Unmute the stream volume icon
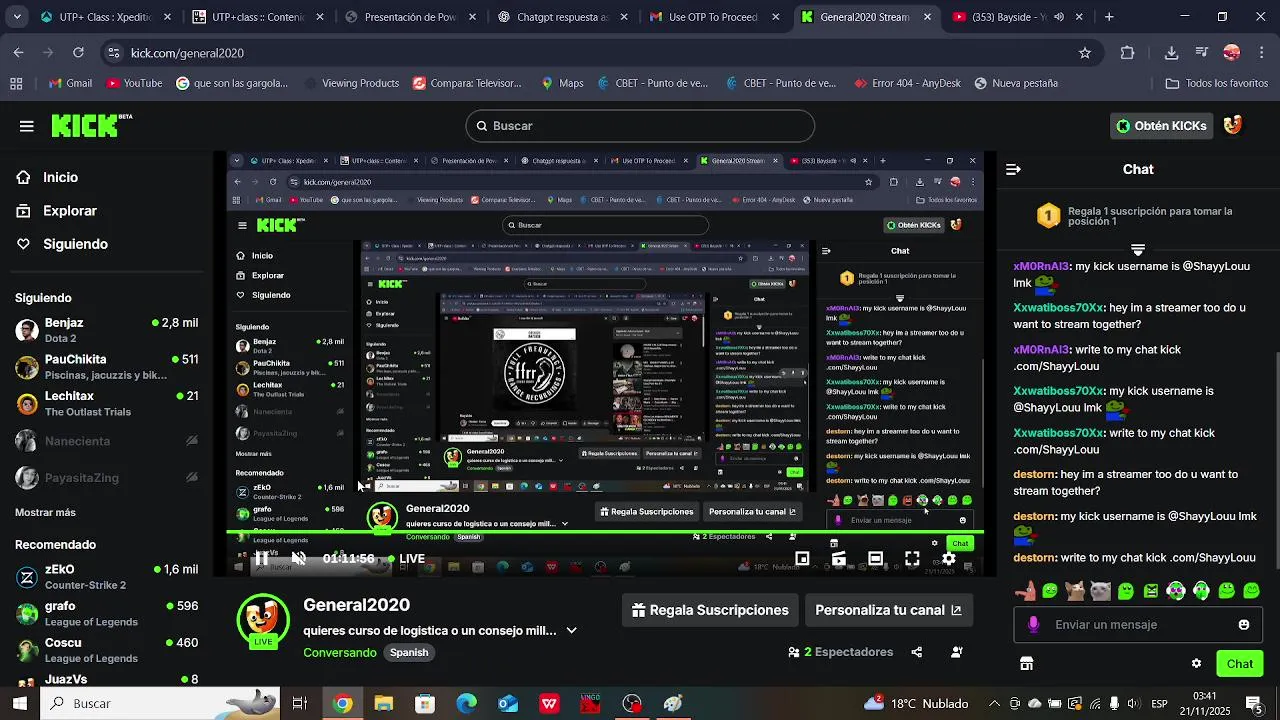Viewport: 1280px width, 720px height. (298, 559)
